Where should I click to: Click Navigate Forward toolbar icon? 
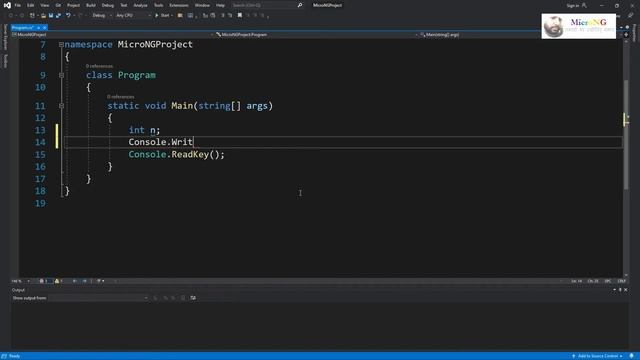[x=22, y=16]
